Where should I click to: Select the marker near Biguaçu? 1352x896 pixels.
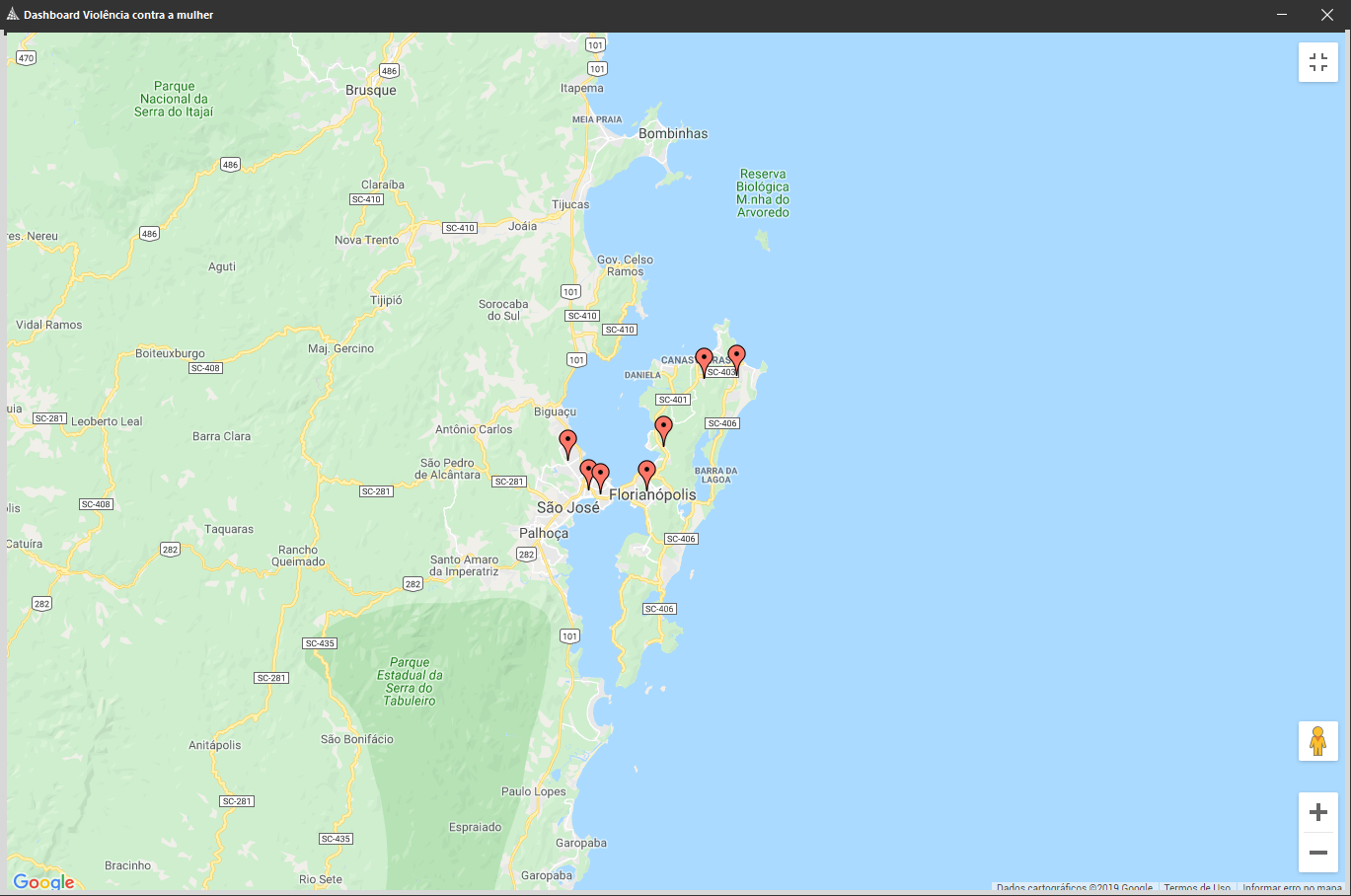pyautogui.click(x=567, y=444)
